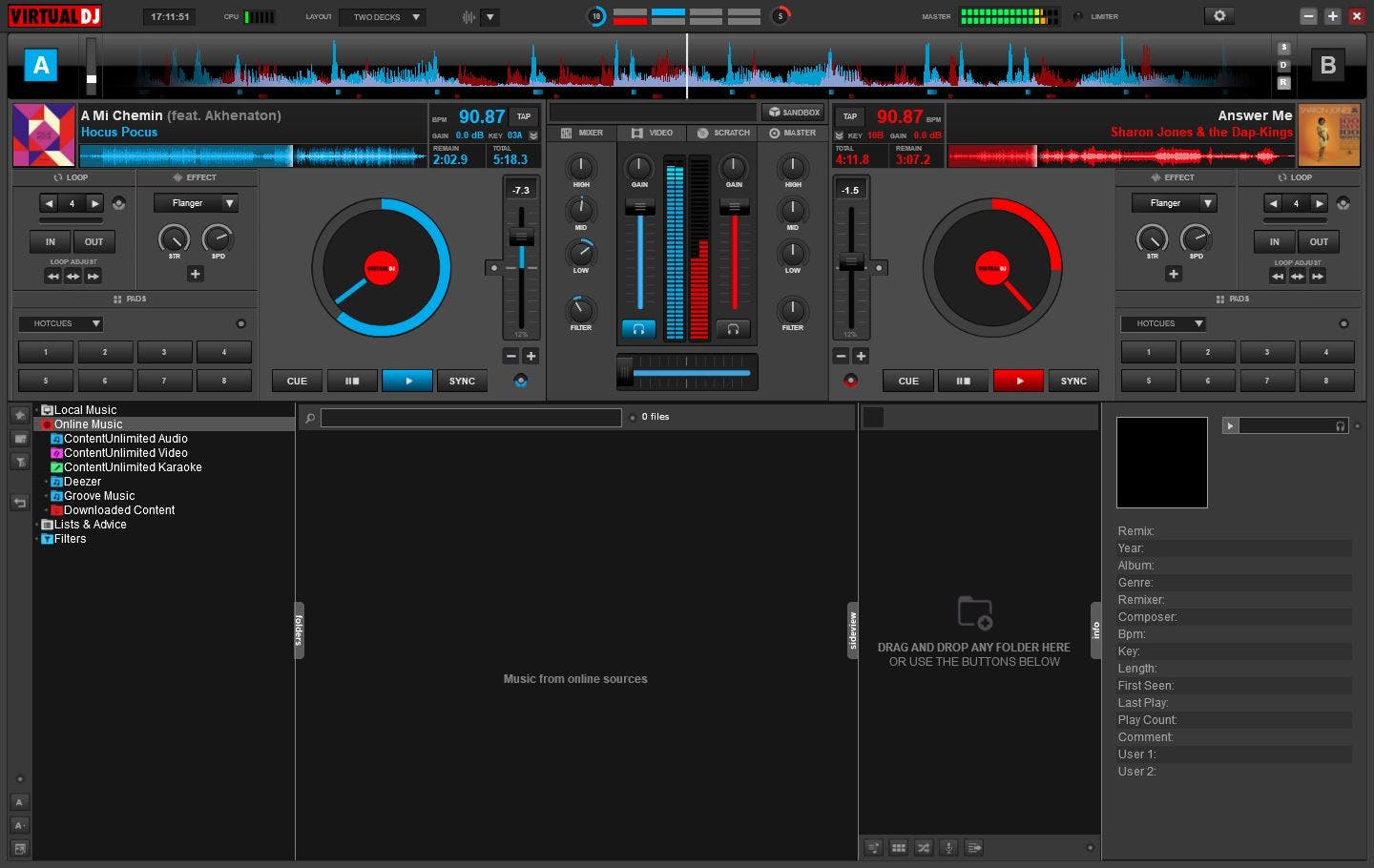The width and height of the screenshot is (1374, 868).
Task: Open deck A Flanger effect dropdown
Action: 196,203
